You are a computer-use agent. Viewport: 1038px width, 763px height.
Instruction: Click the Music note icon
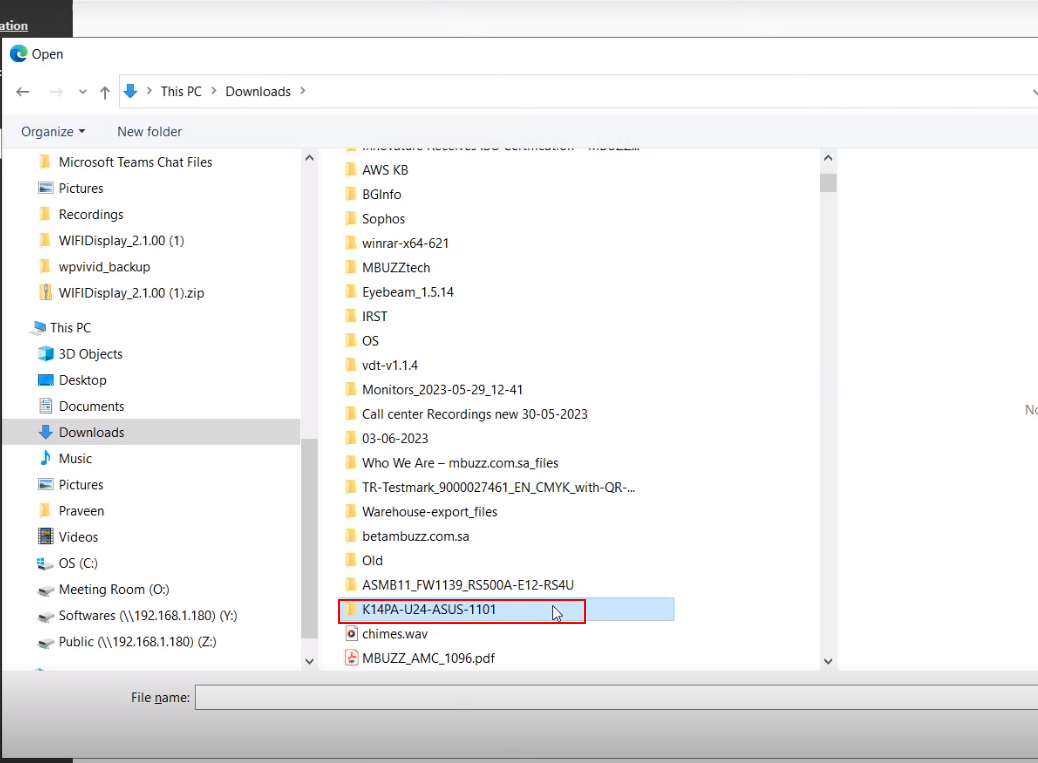click(46, 458)
